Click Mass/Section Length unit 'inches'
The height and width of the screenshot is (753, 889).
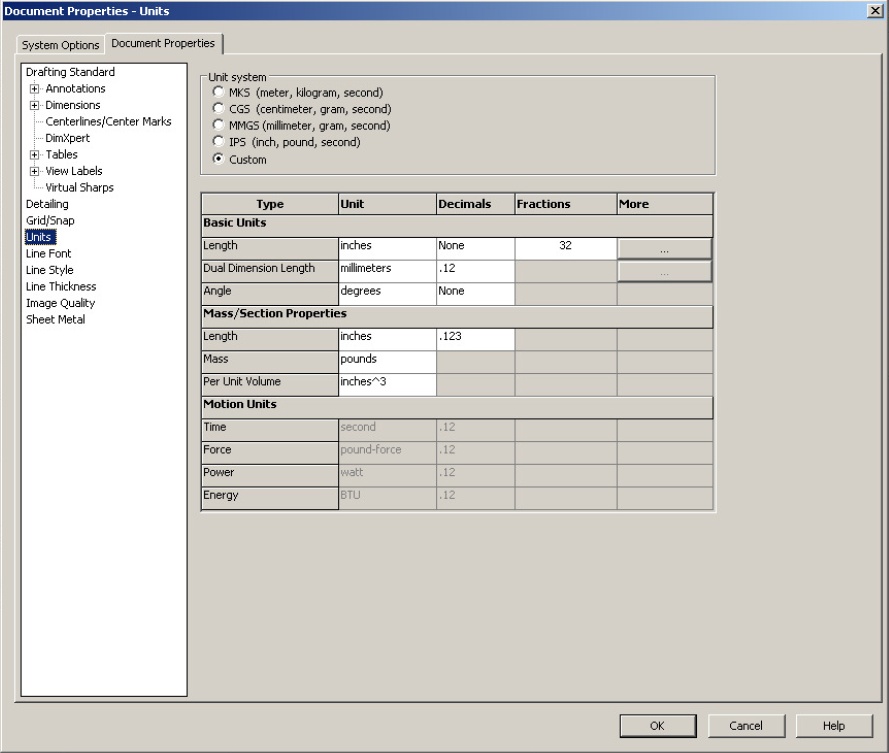(387, 339)
